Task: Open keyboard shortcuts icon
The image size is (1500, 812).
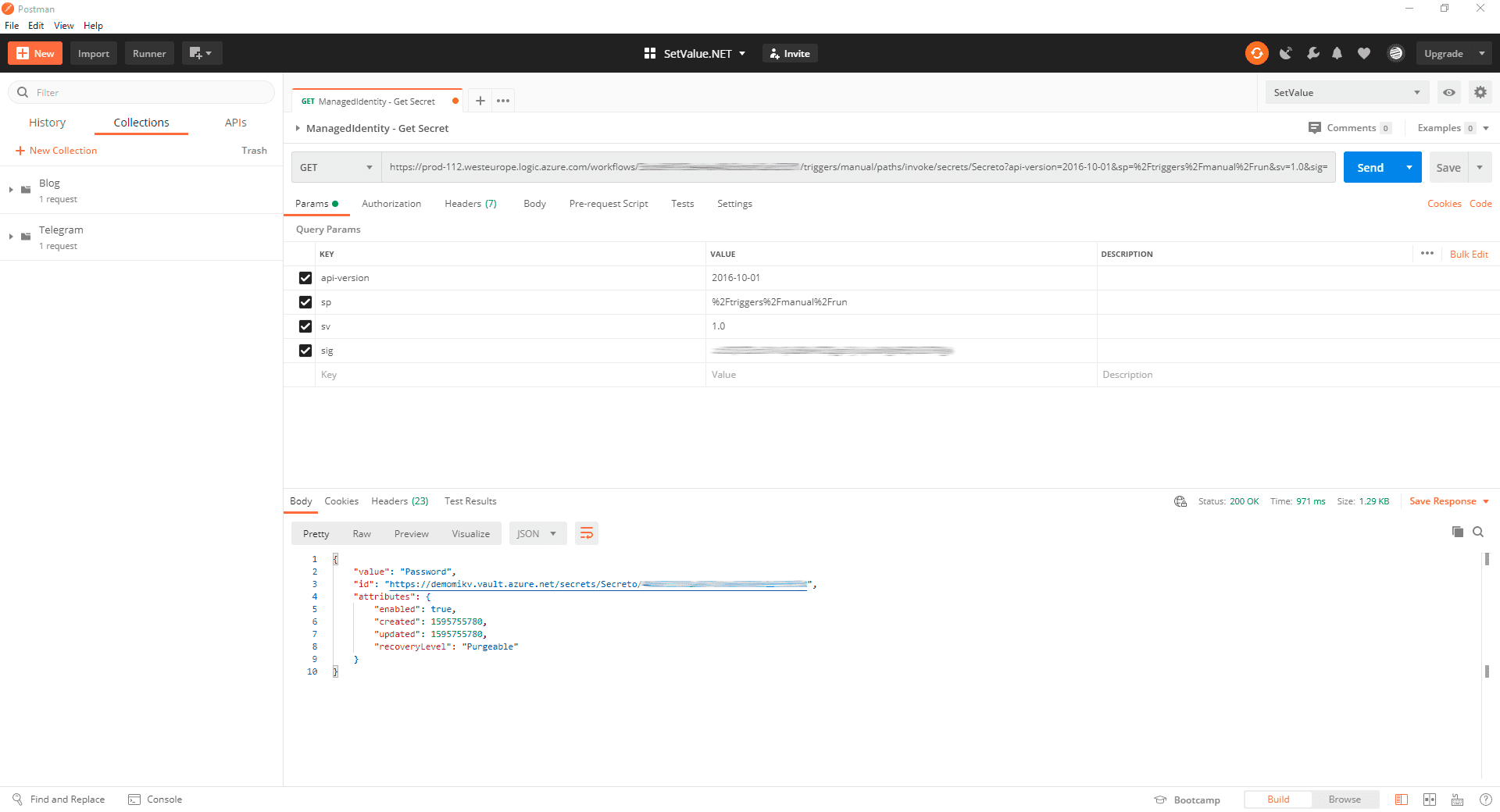Action: click(1458, 800)
